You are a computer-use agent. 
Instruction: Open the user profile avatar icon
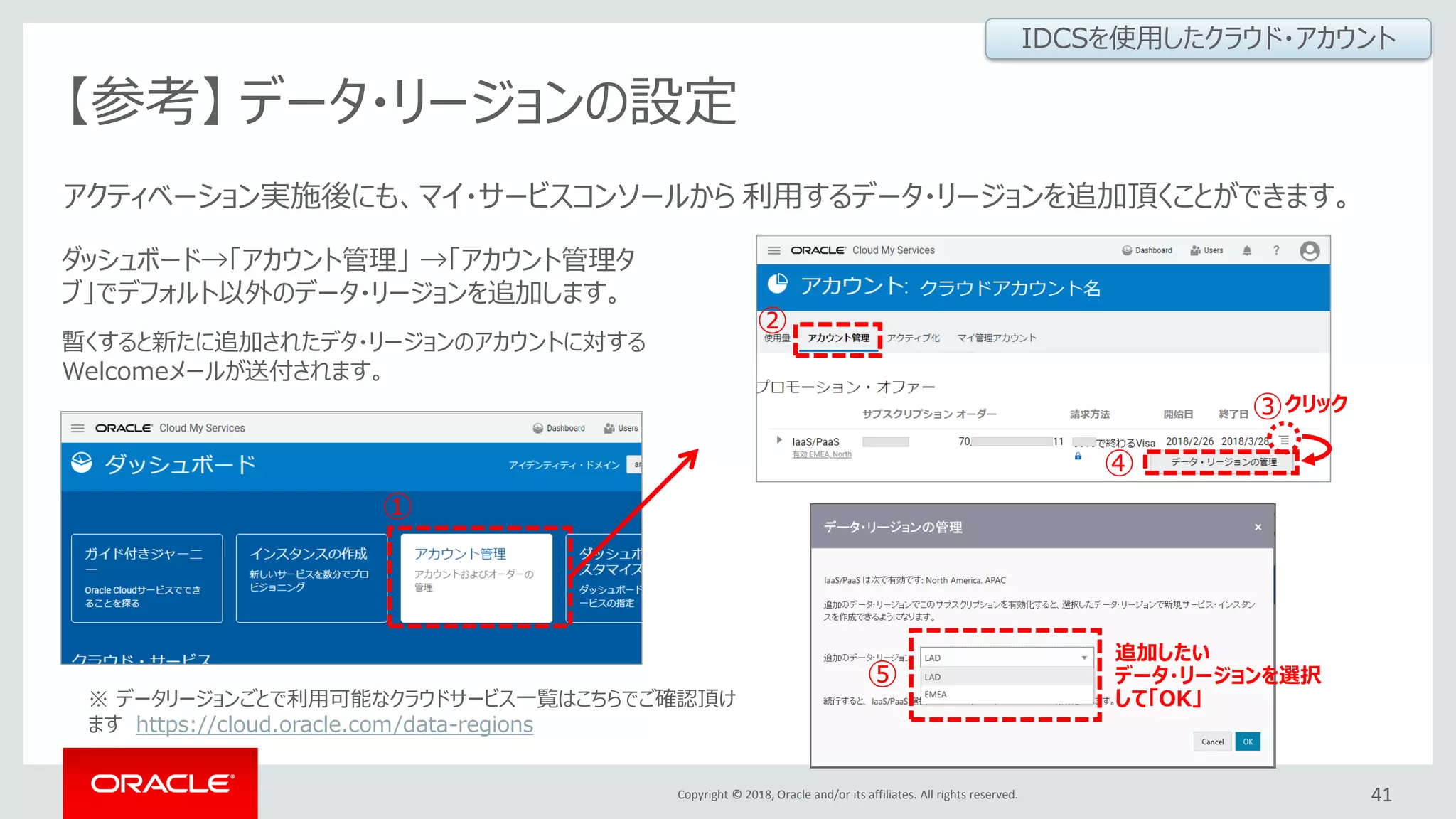1310,251
